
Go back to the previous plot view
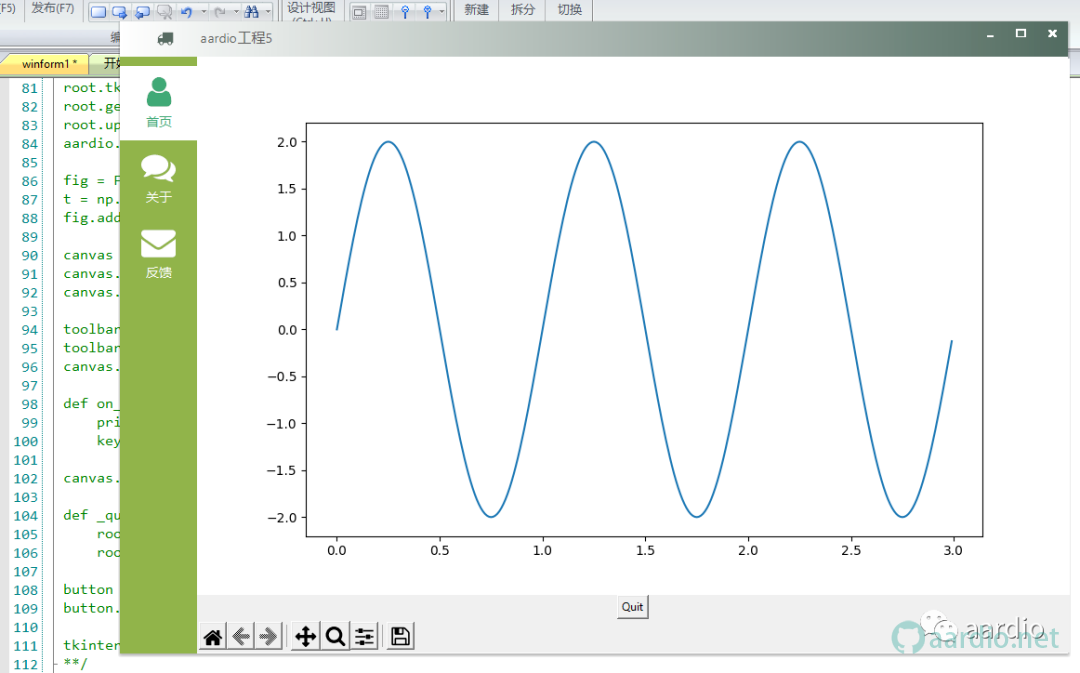pyautogui.click(x=241, y=637)
